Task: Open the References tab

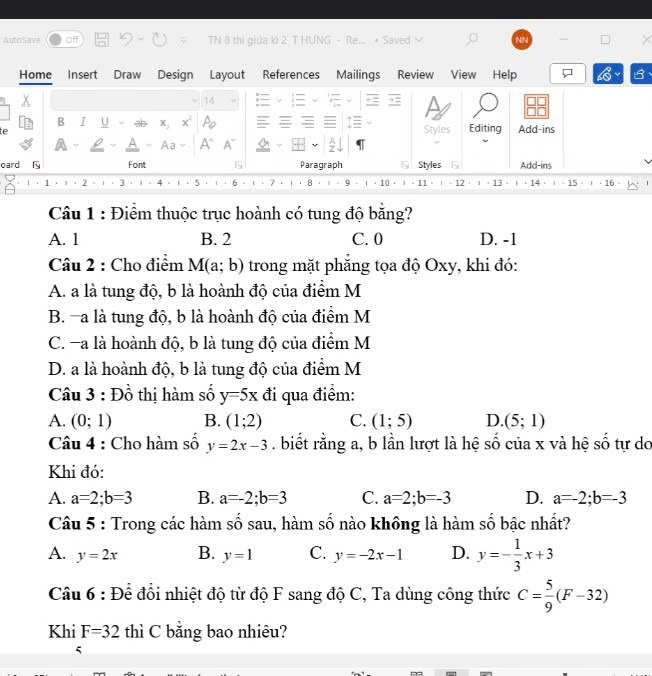Action: coord(290,75)
